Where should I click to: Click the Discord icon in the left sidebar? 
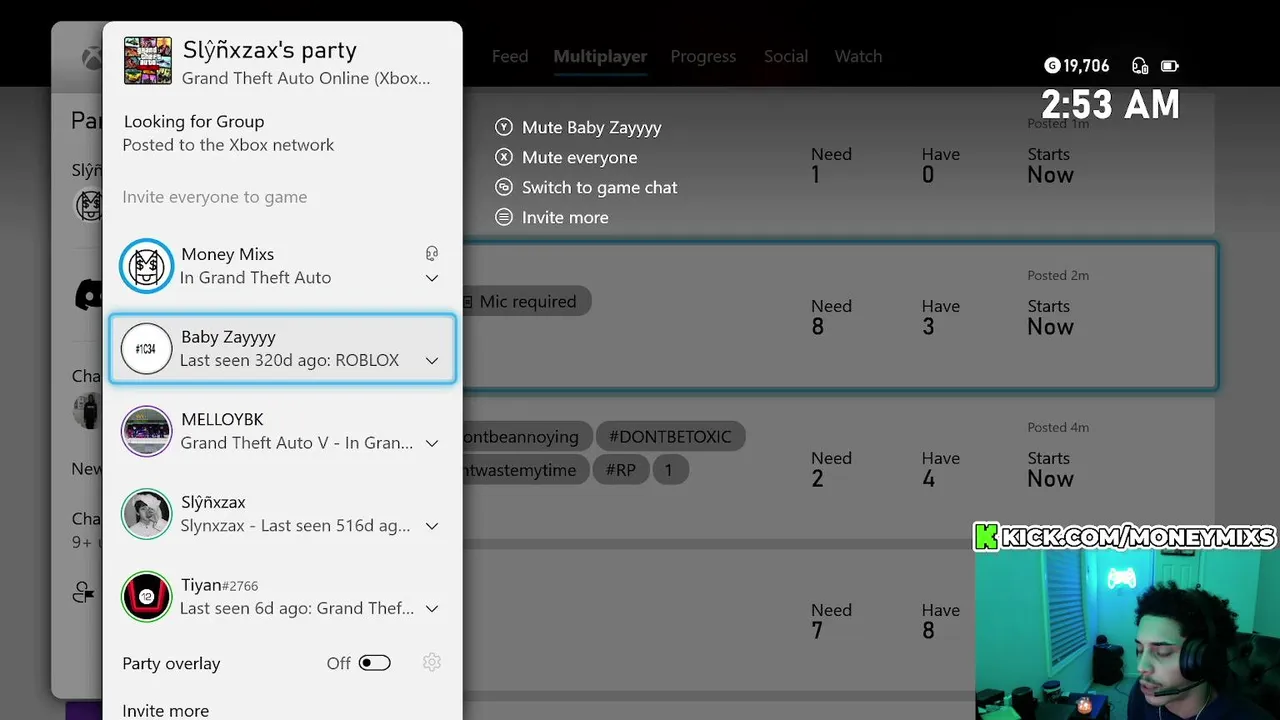(88, 294)
